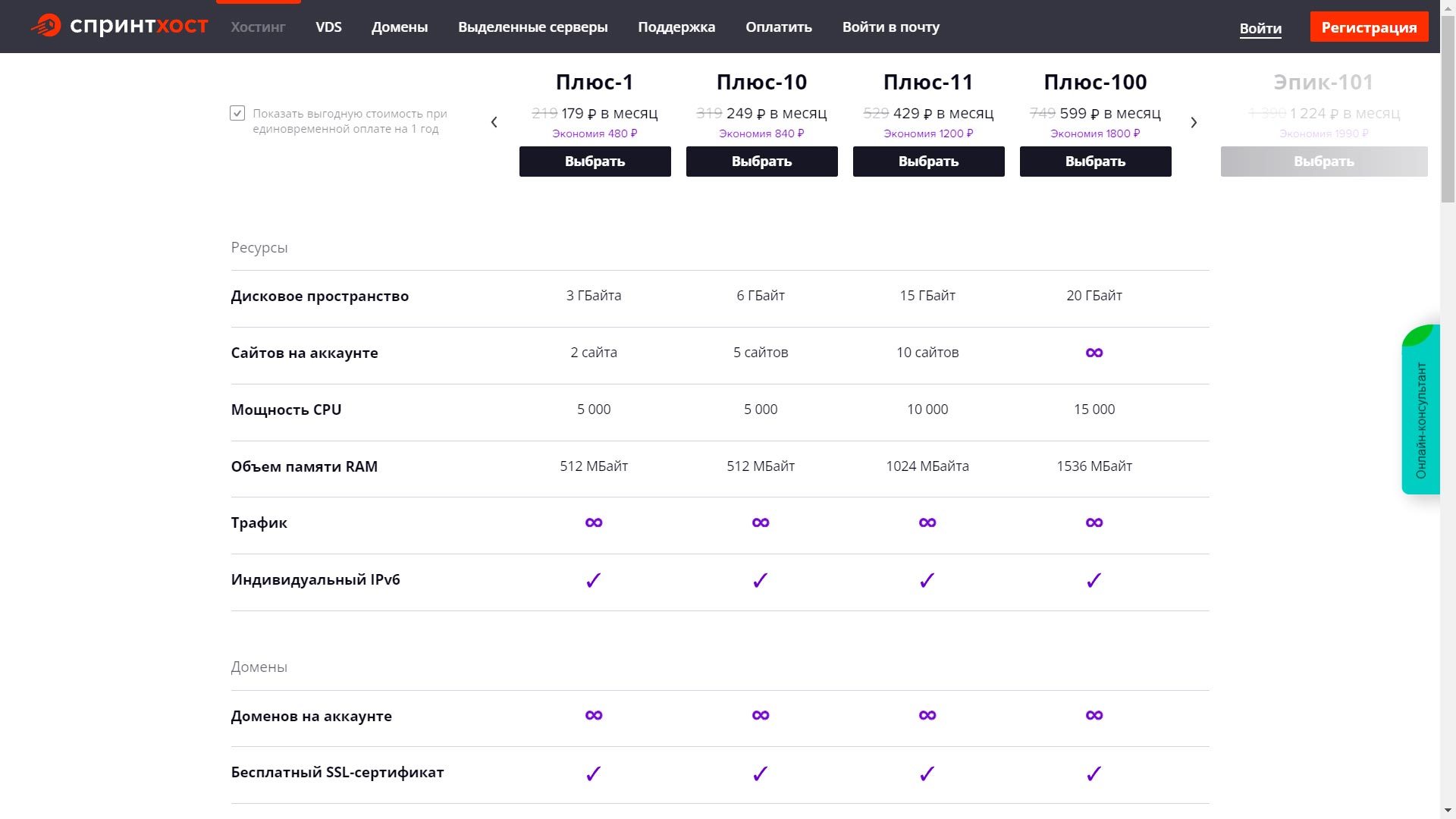This screenshot has height=819, width=1456.
Task: Click IPv6 checkmark for Плюс-11
Action: click(x=927, y=581)
